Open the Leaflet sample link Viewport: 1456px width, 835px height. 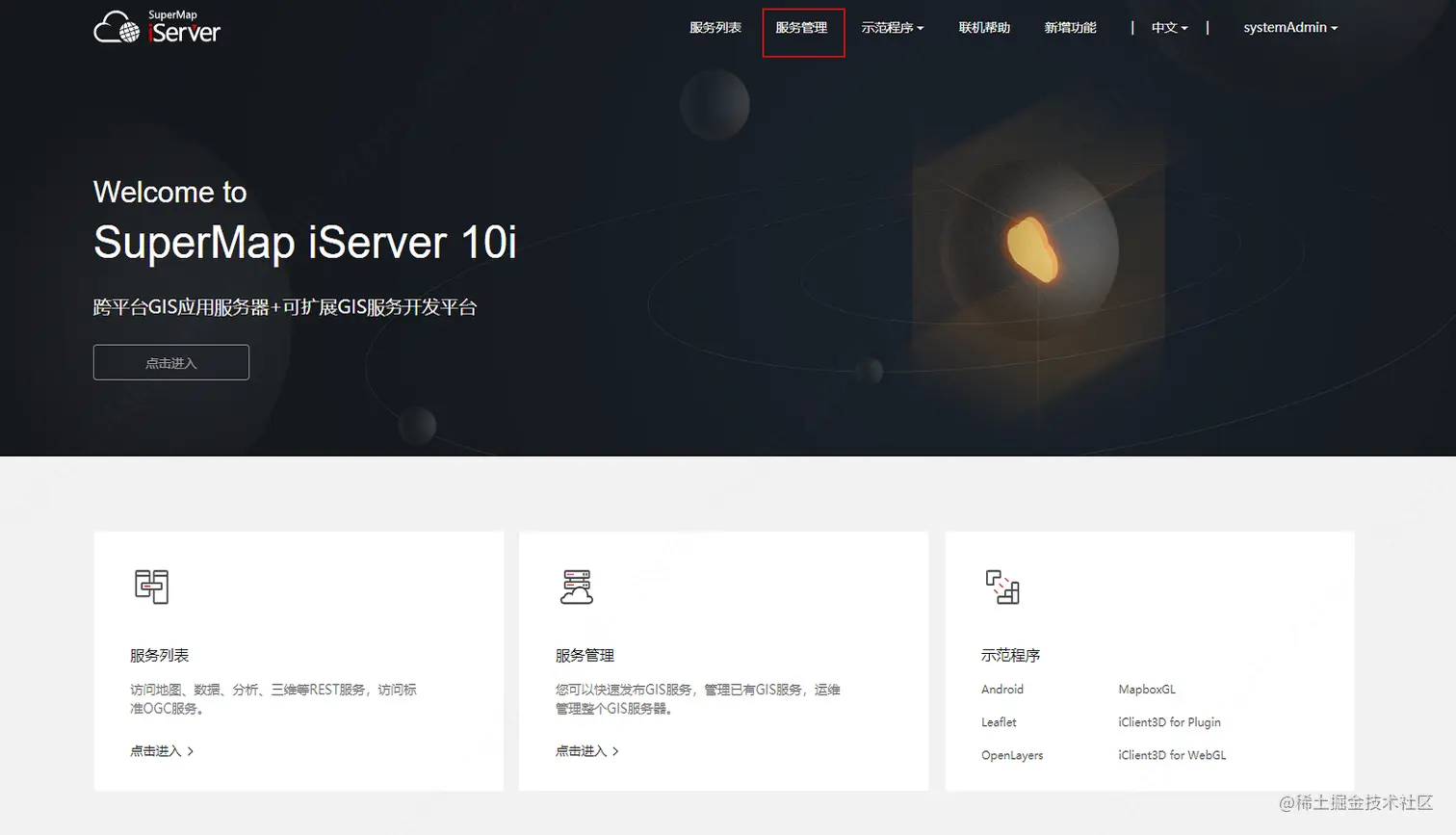(999, 722)
